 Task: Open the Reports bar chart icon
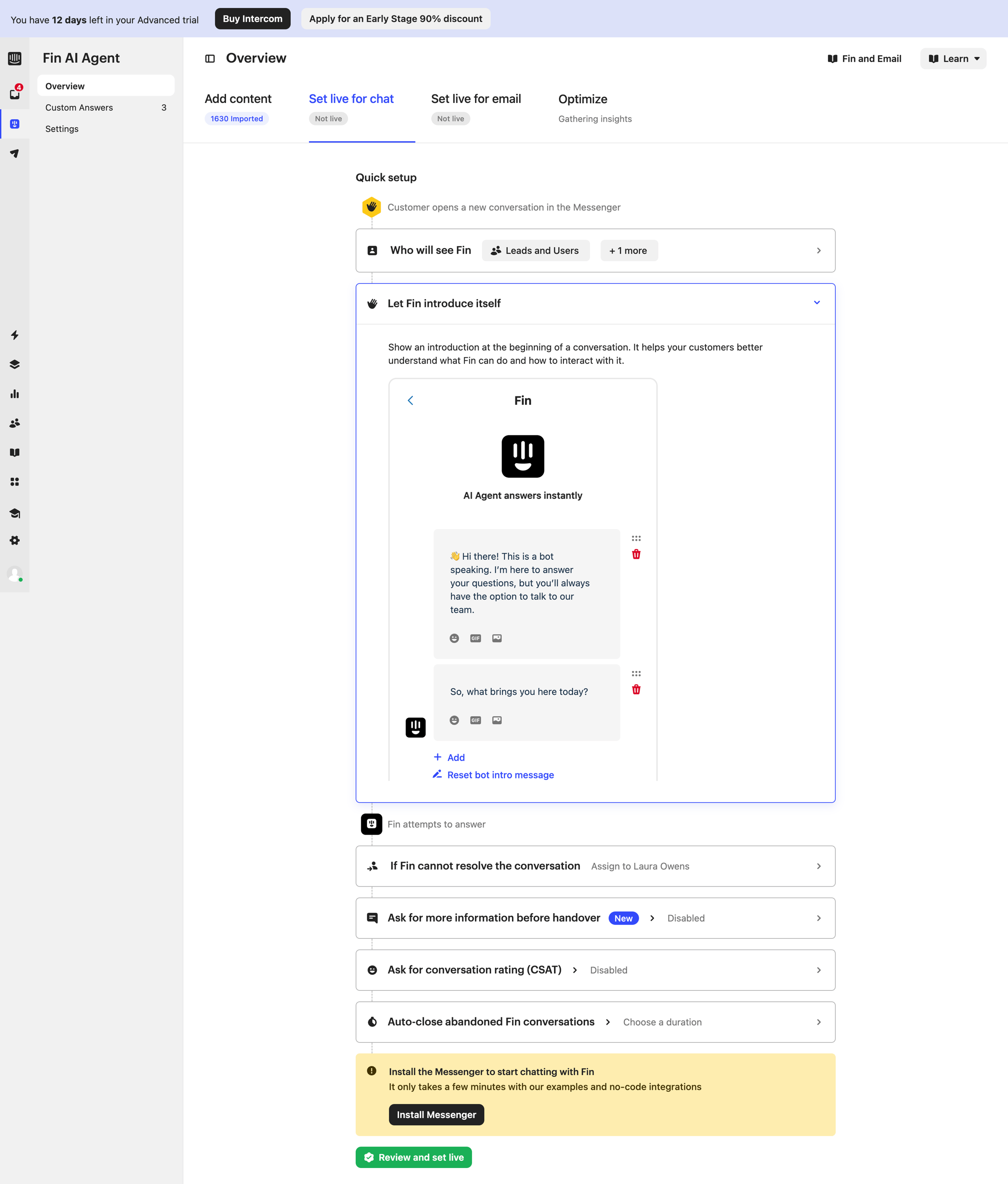tap(15, 393)
